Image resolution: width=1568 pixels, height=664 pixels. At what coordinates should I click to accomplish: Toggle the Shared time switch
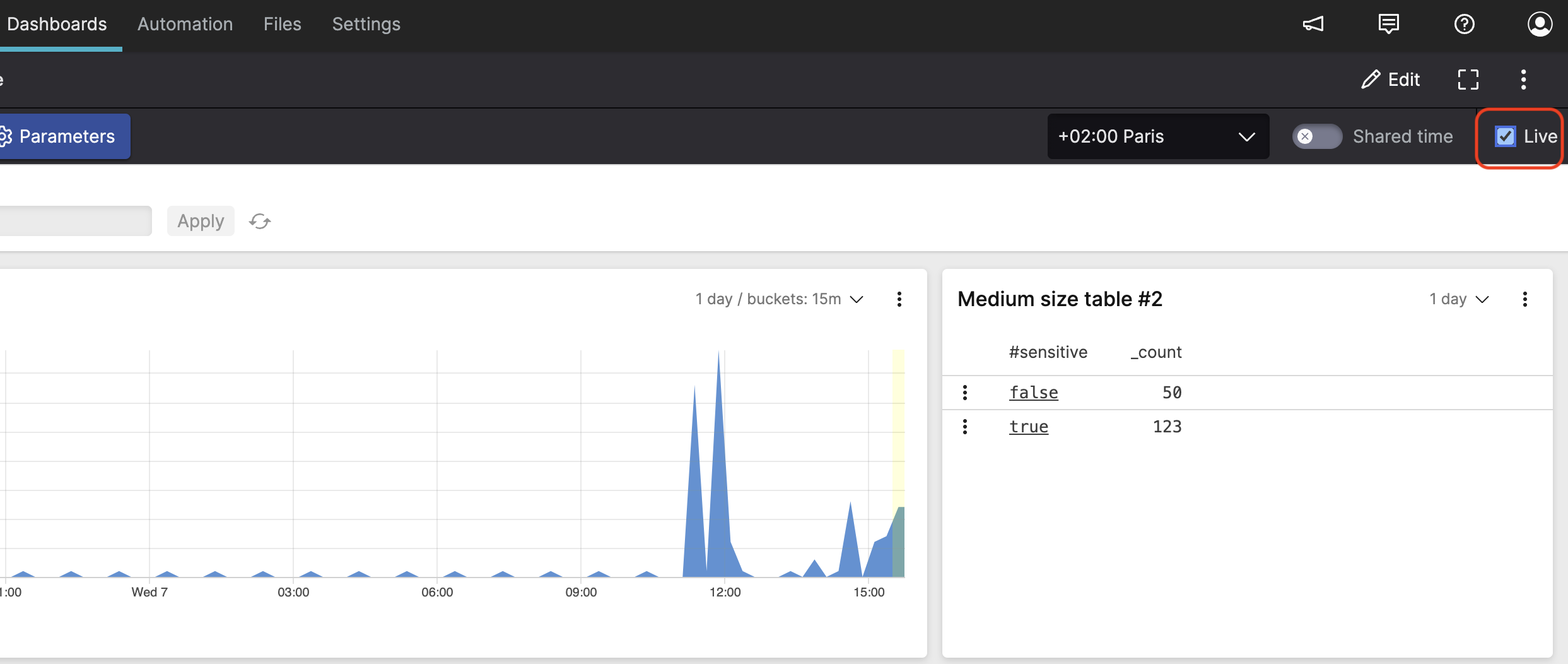[1316, 136]
